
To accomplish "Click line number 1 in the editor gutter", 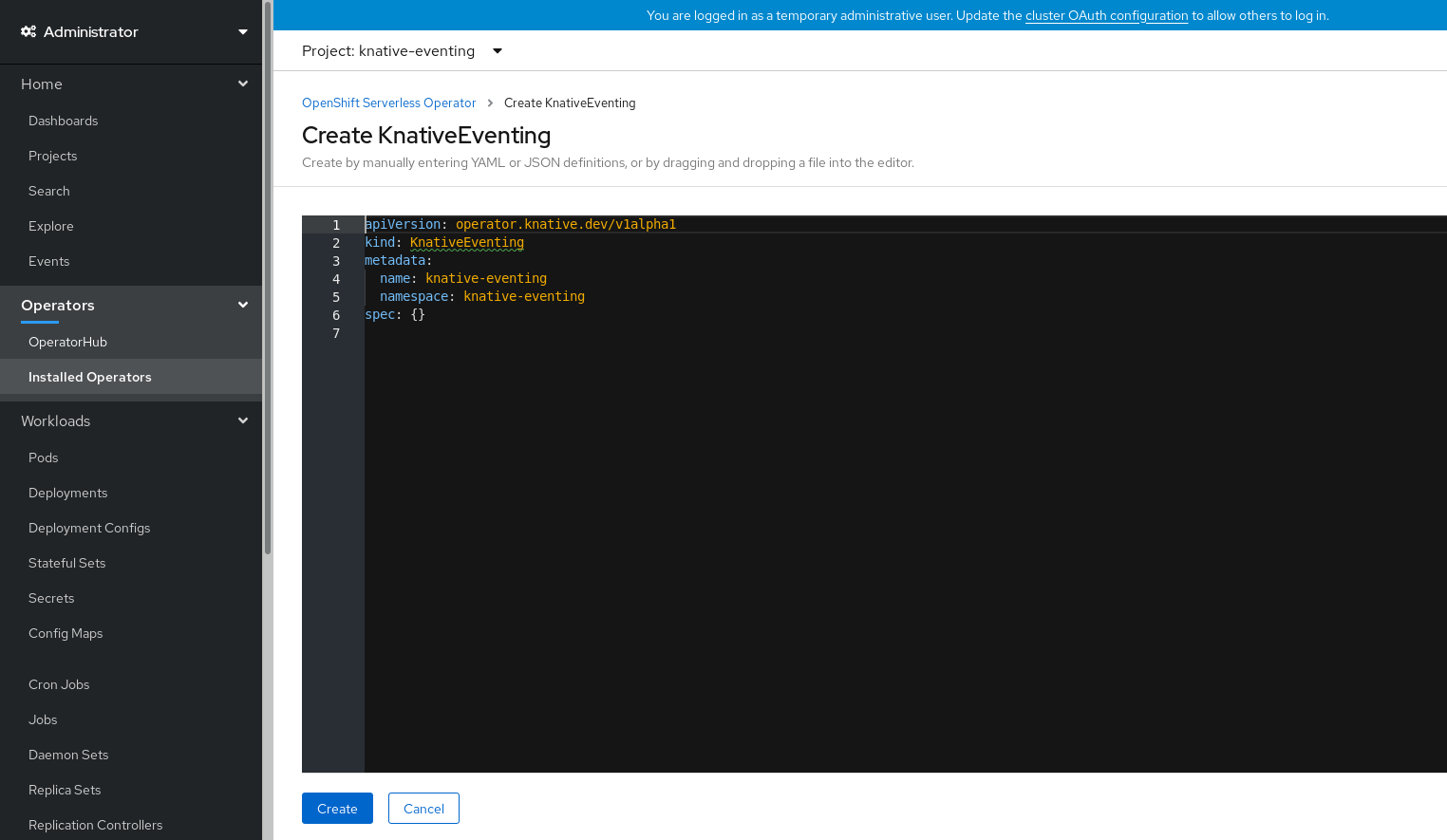I will tap(336, 225).
